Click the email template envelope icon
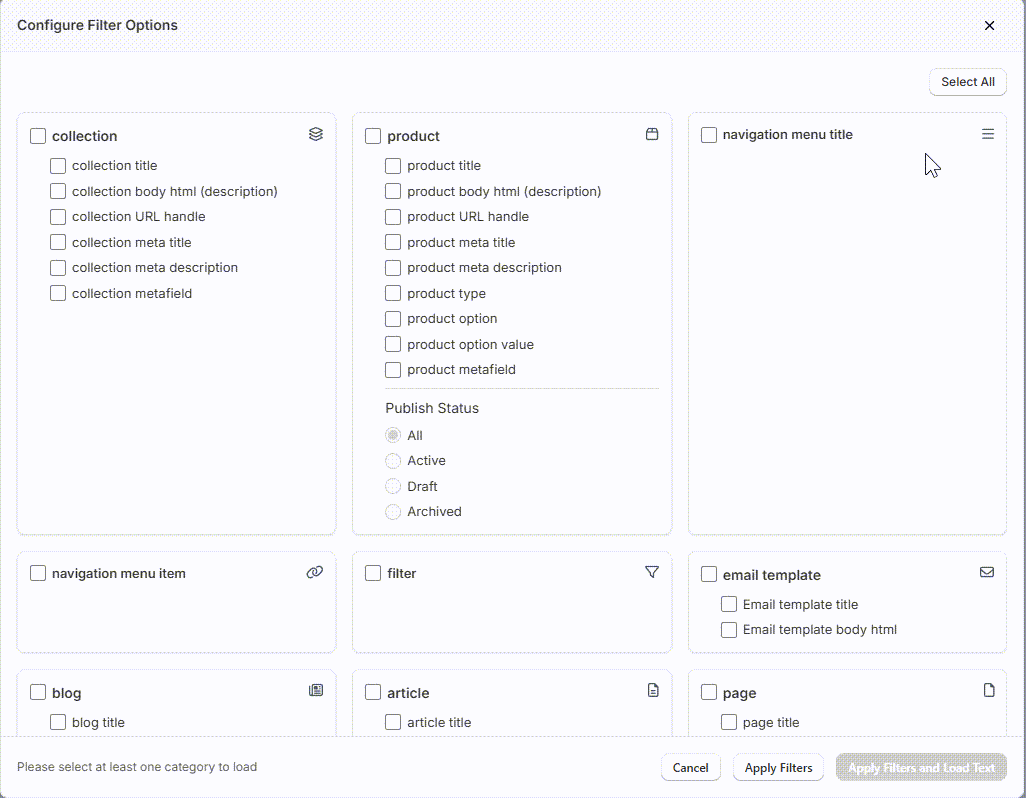The height and width of the screenshot is (798, 1026). point(987,572)
